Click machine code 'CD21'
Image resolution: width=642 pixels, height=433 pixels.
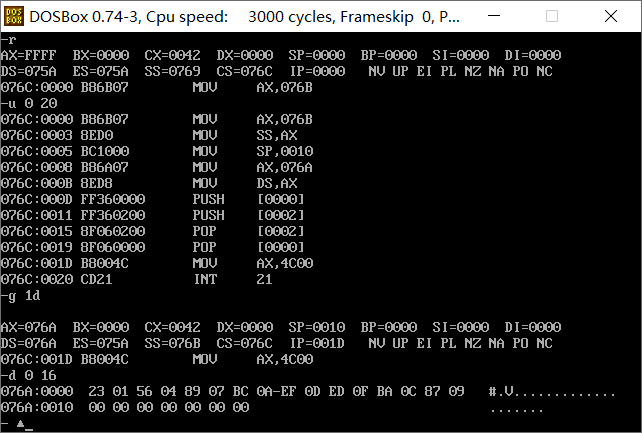click(97, 279)
